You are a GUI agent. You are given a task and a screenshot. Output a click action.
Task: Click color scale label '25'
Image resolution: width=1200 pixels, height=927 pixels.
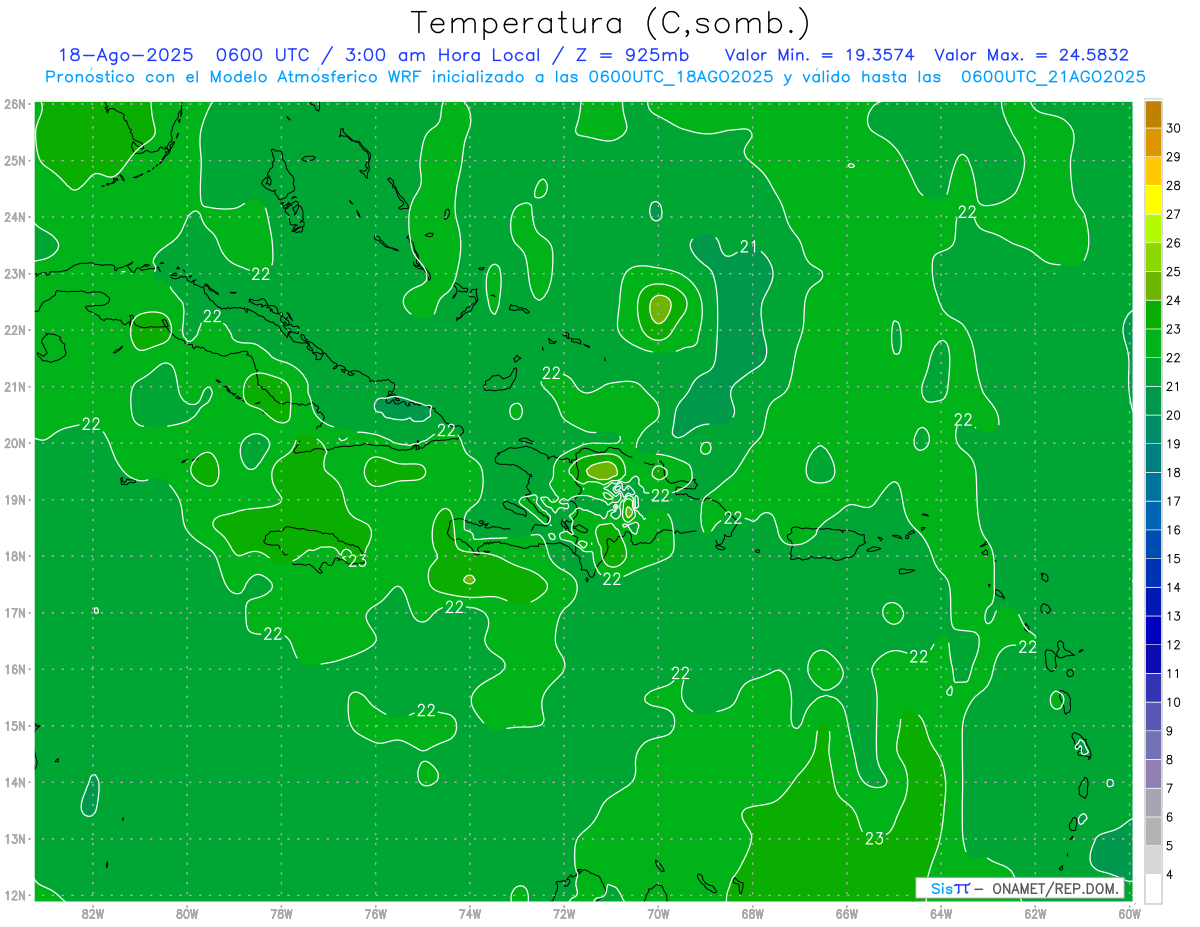(x=1174, y=271)
